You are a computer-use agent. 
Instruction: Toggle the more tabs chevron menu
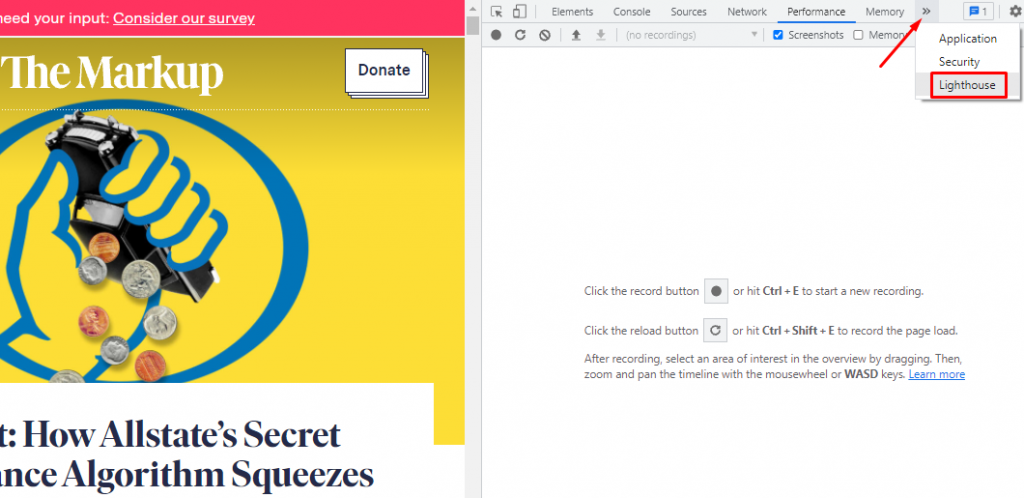tap(926, 12)
